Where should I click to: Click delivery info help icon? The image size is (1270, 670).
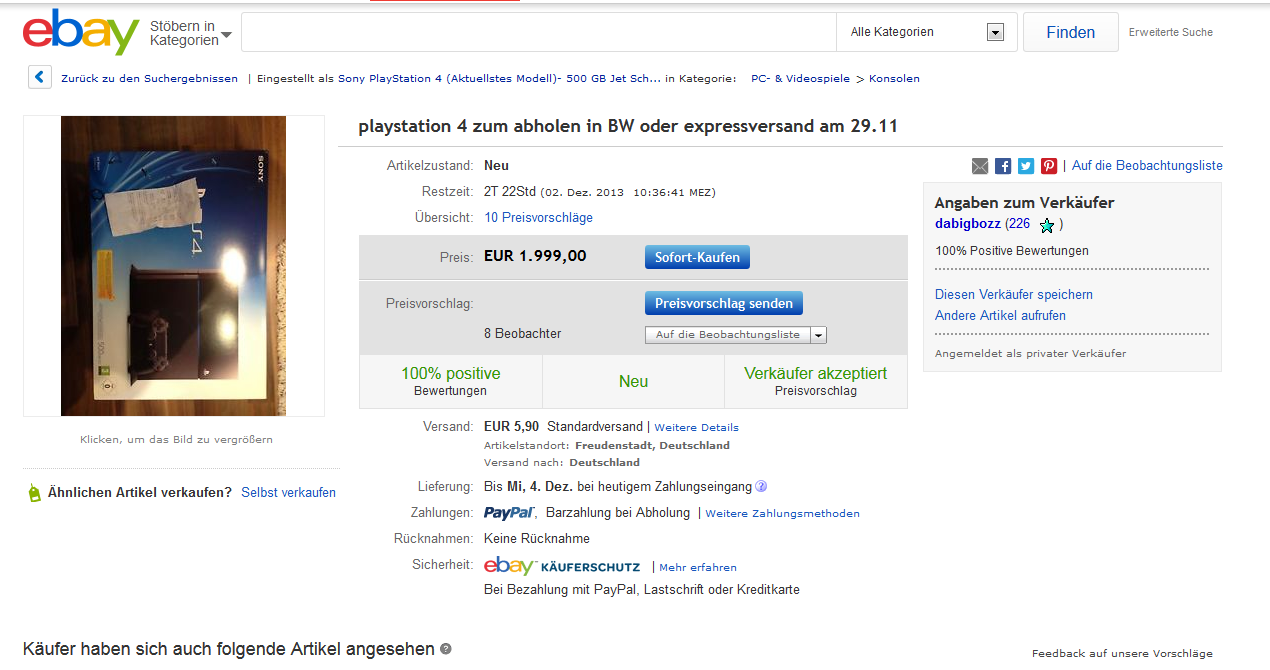pos(761,487)
